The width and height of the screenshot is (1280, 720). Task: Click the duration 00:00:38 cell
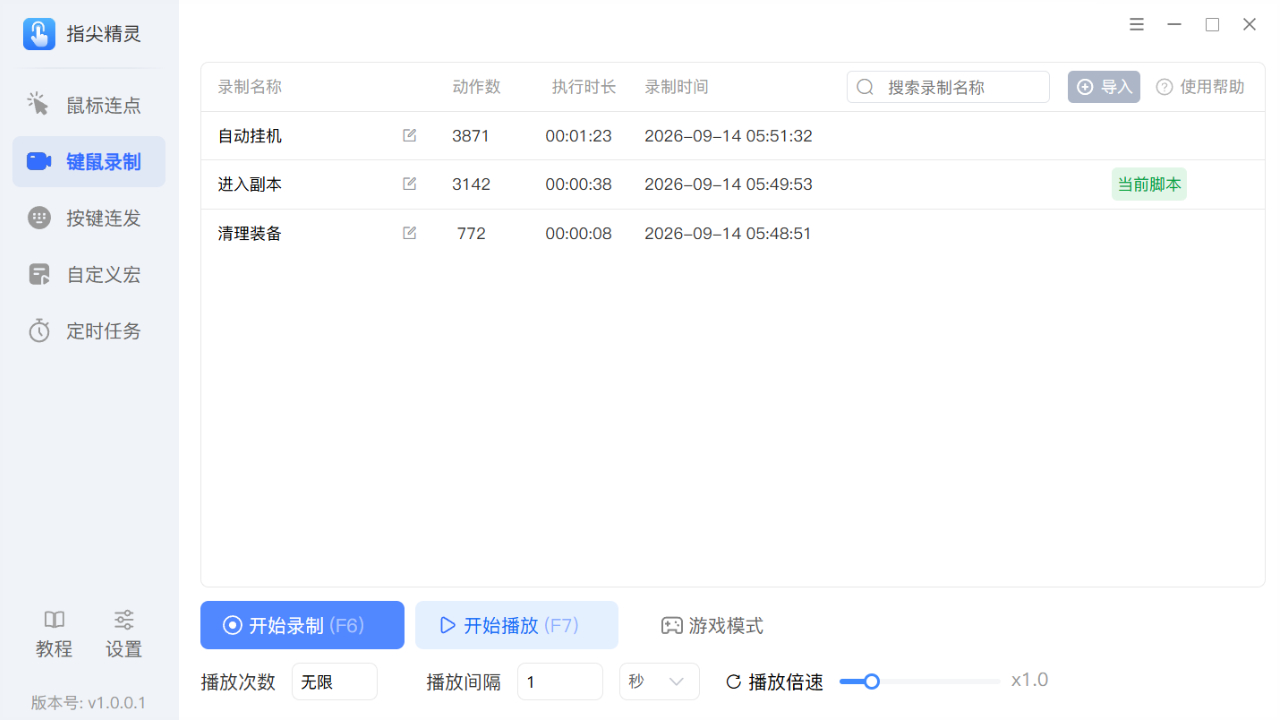pos(579,185)
